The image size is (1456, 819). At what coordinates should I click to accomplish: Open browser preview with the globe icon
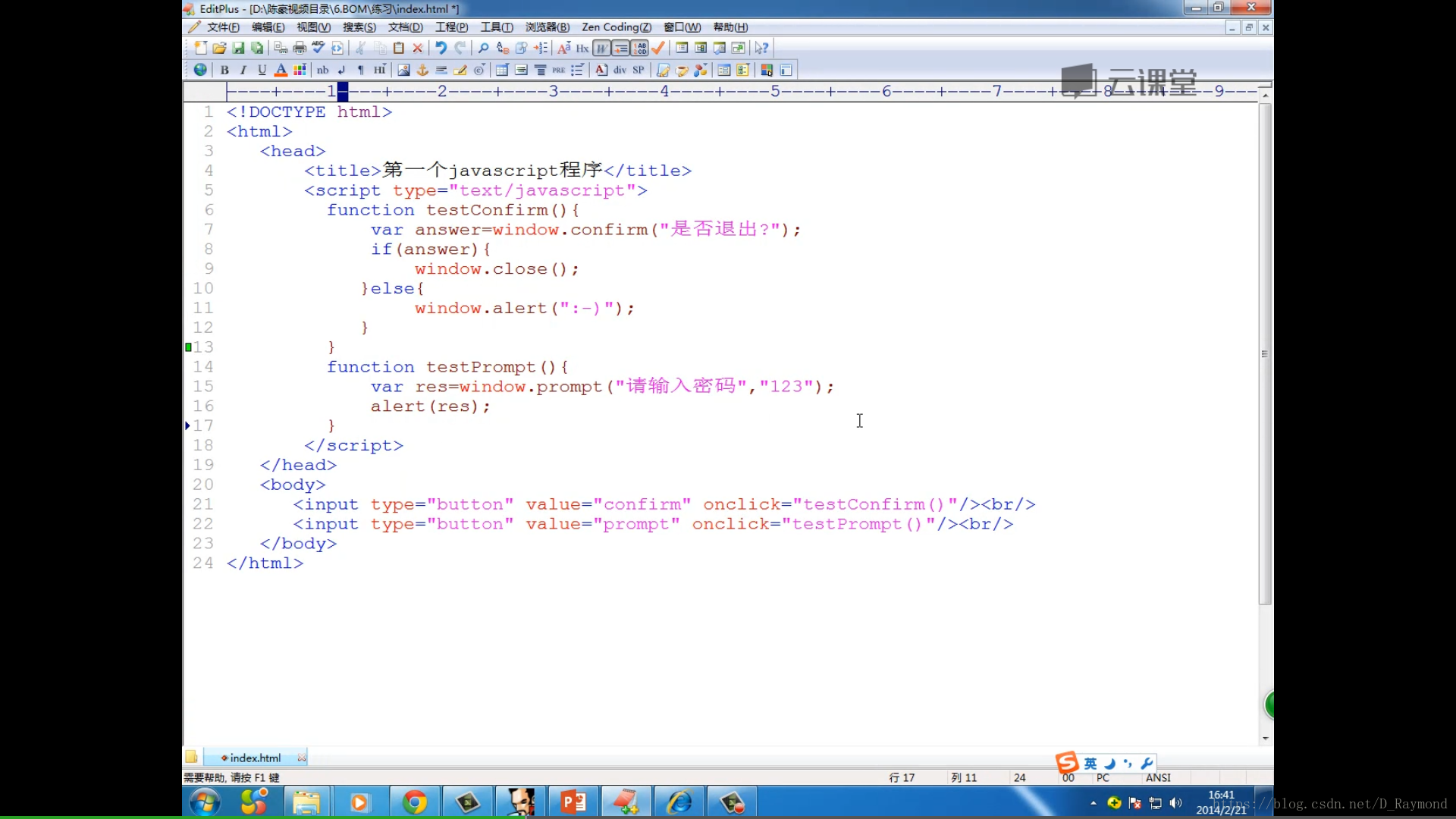tap(200, 70)
